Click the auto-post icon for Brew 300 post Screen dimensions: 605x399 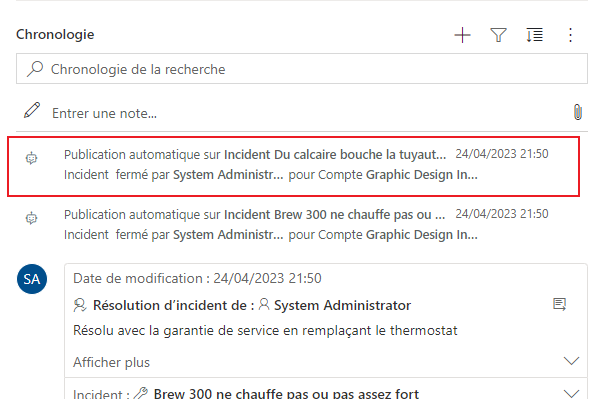click(x=32, y=218)
